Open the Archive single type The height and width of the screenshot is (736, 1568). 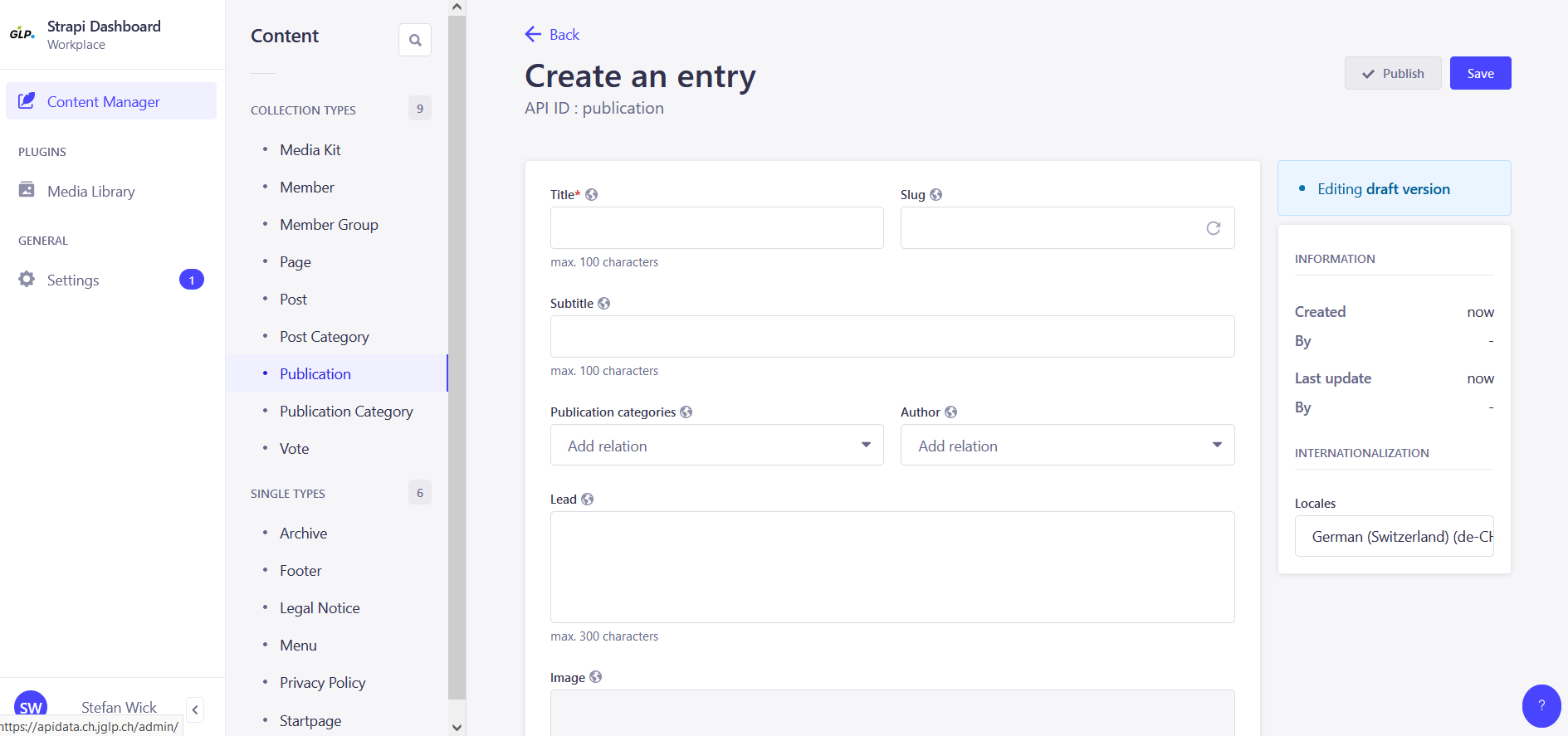pyautogui.click(x=303, y=533)
